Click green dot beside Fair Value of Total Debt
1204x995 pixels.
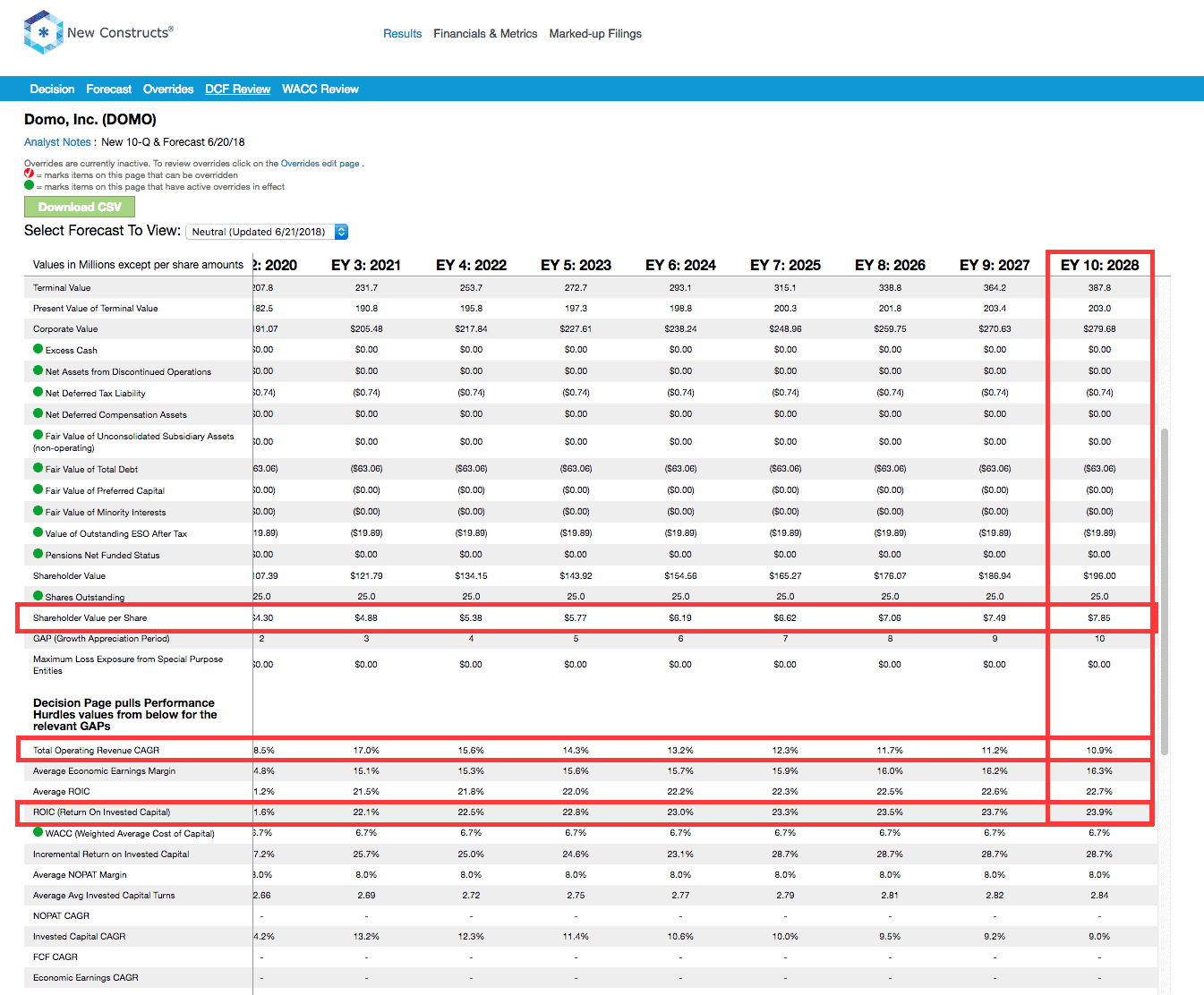click(x=38, y=468)
